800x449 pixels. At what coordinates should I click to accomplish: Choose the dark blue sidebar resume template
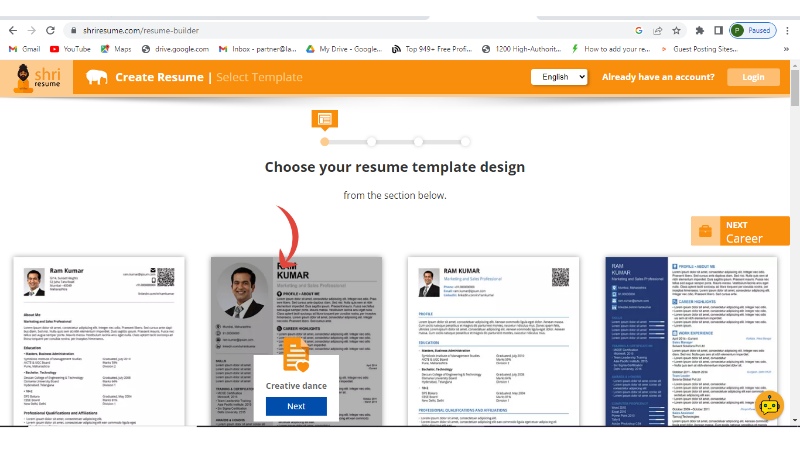(x=694, y=340)
